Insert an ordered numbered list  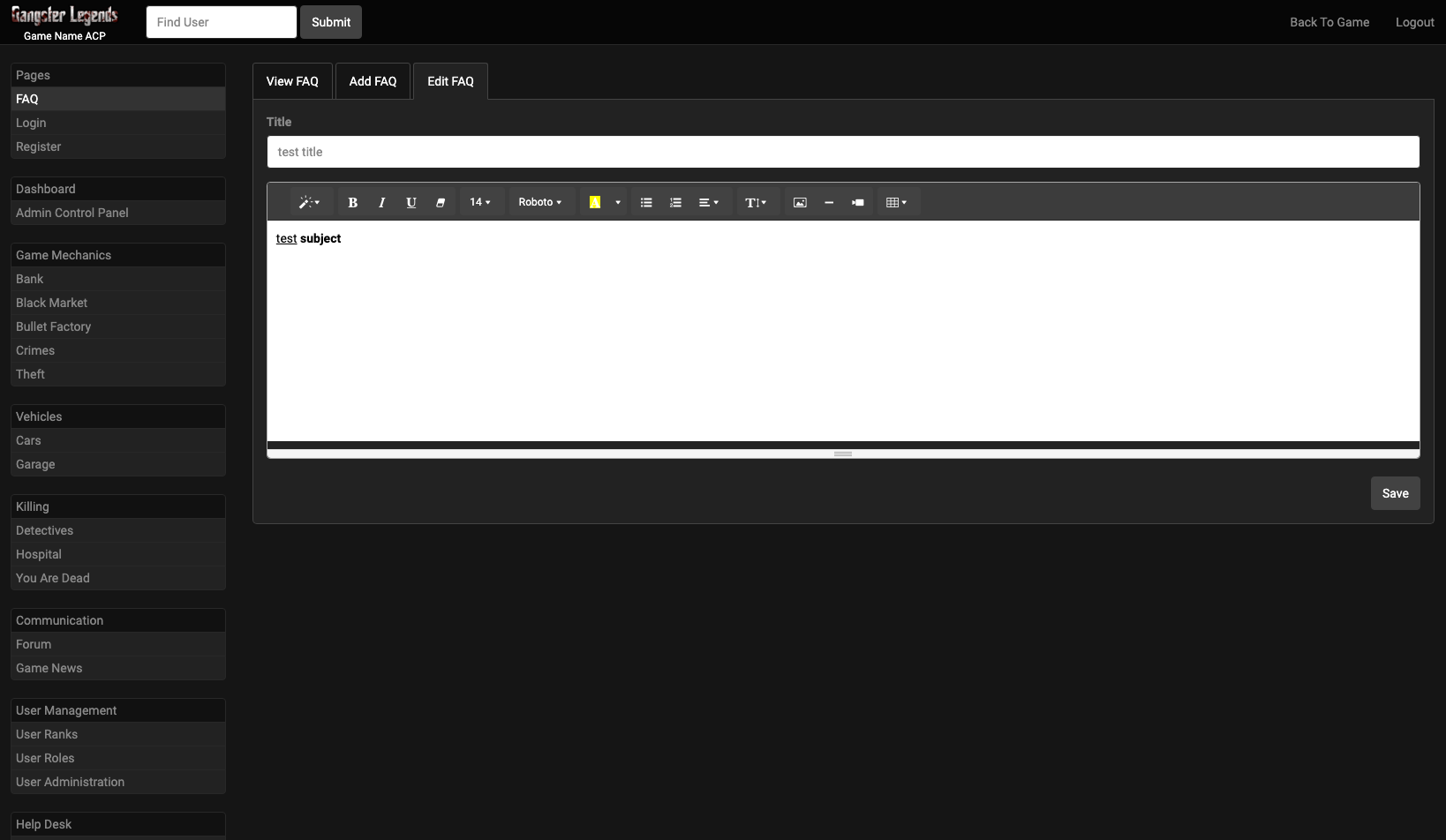click(x=675, y=202)
